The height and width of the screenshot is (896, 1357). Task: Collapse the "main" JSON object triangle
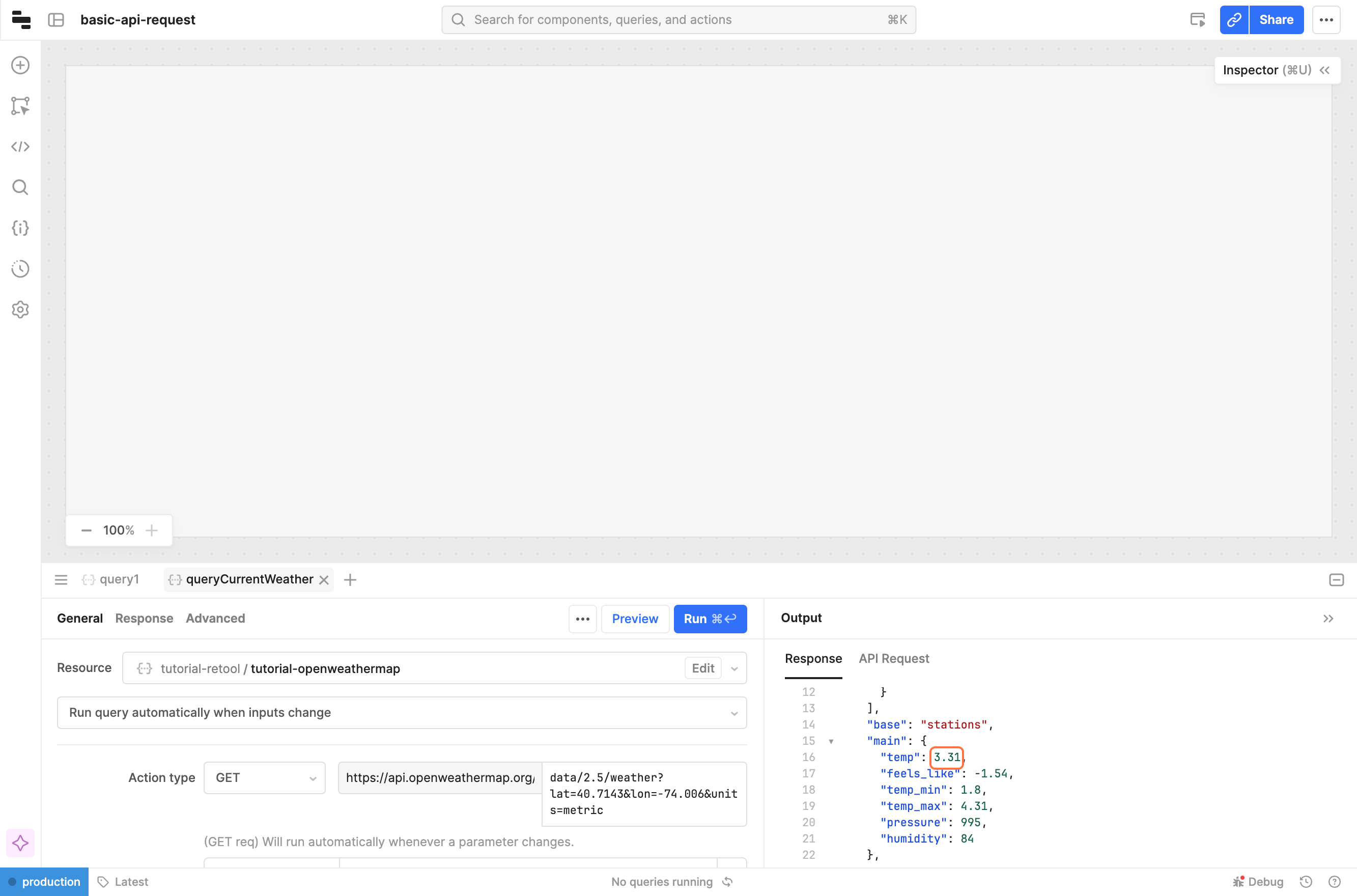click(831, 741)
